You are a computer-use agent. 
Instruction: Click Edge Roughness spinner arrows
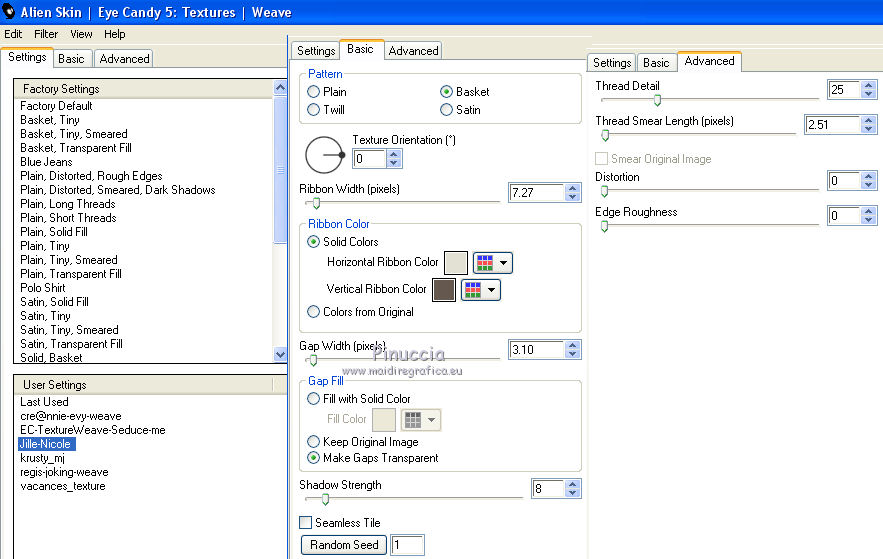click(x=869, y=216)
